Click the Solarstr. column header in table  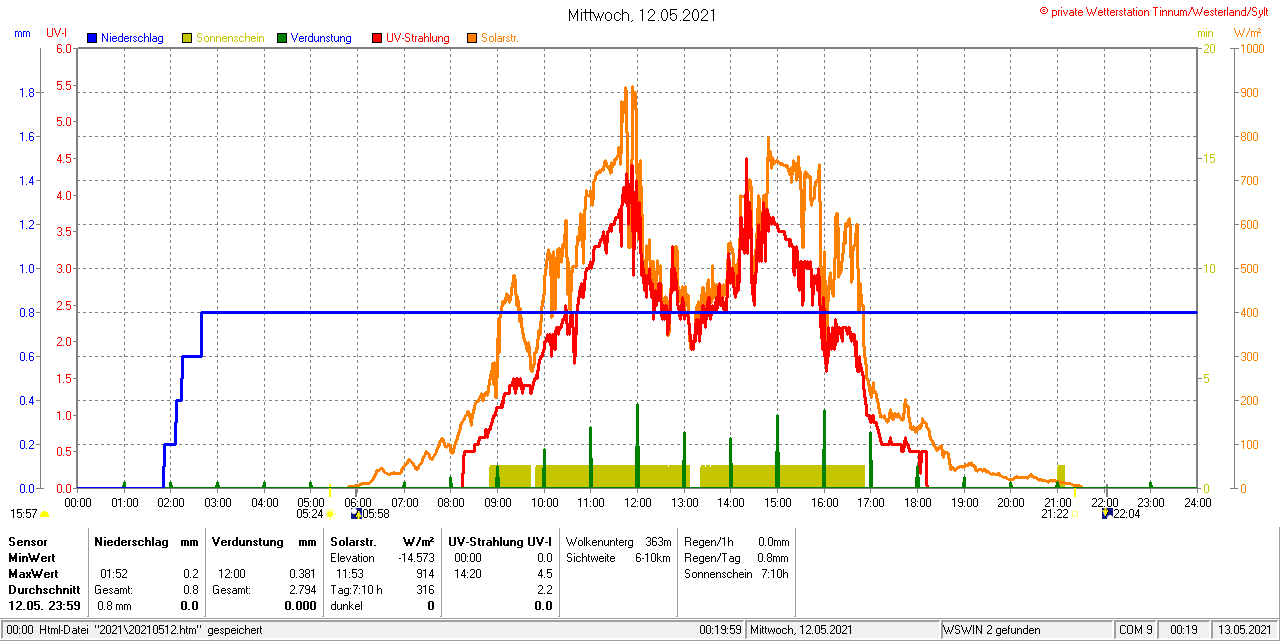tap(354, 541)
